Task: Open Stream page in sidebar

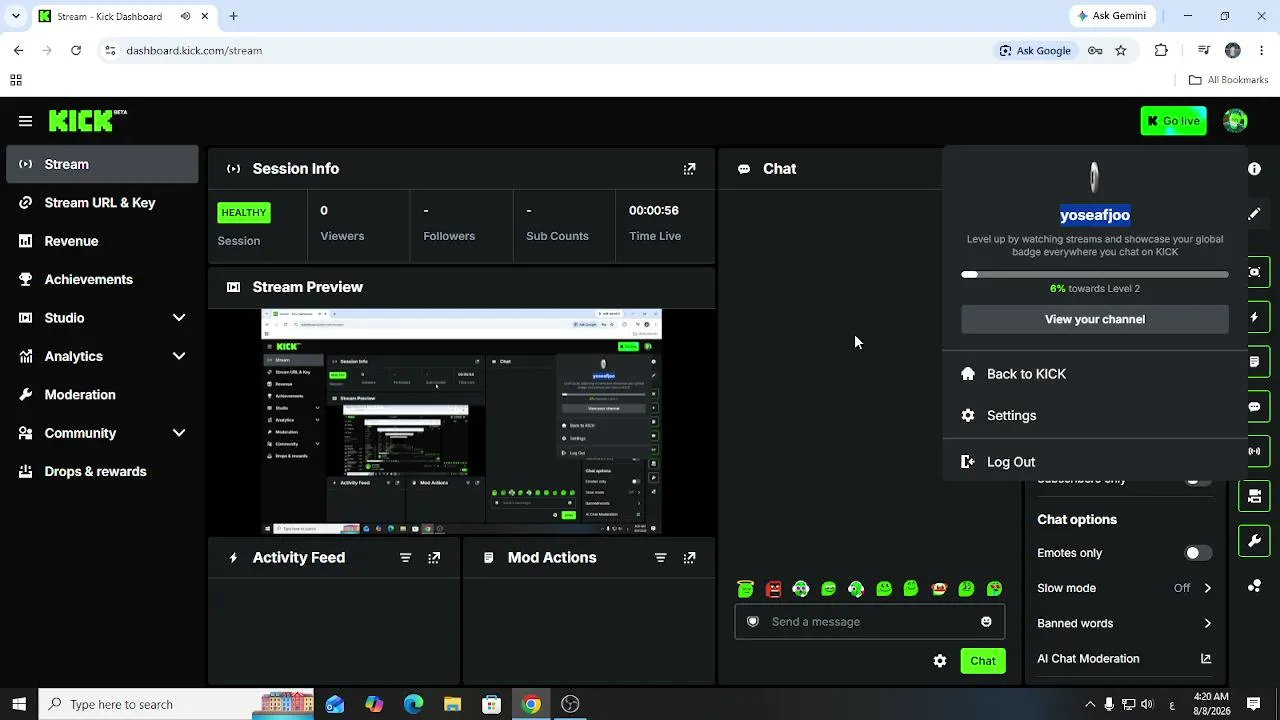Action: (102, 164)
